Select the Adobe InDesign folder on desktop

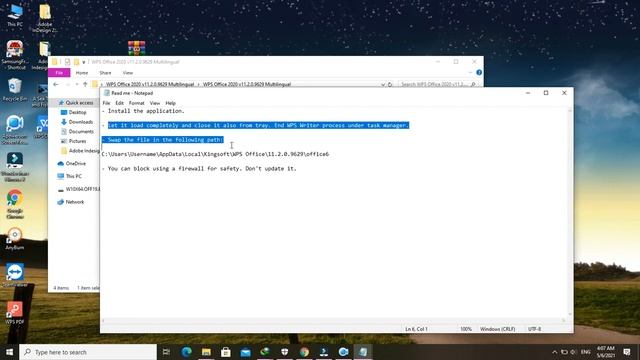coord(44,18)
